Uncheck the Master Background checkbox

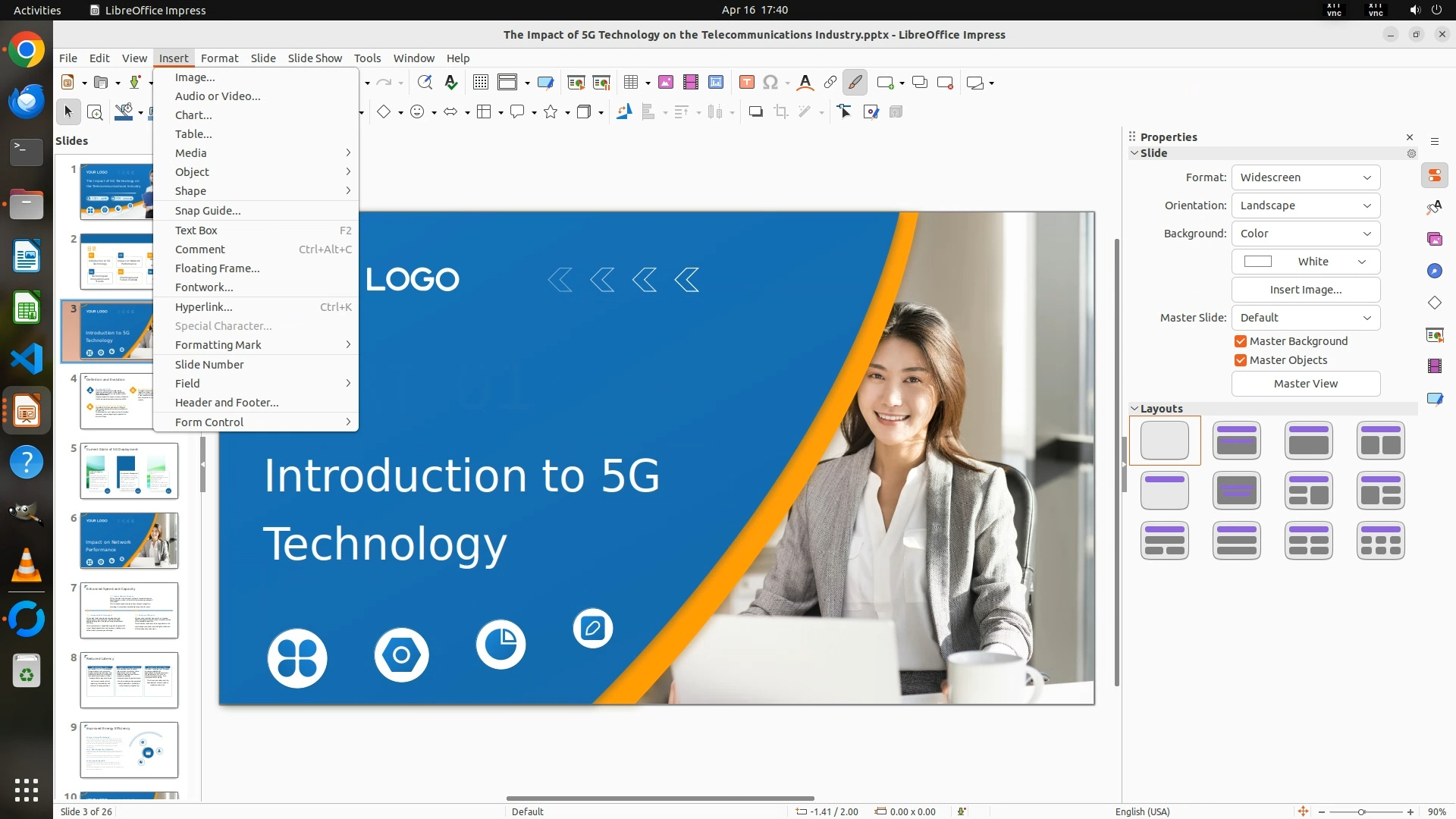[x=1241, y=341]
